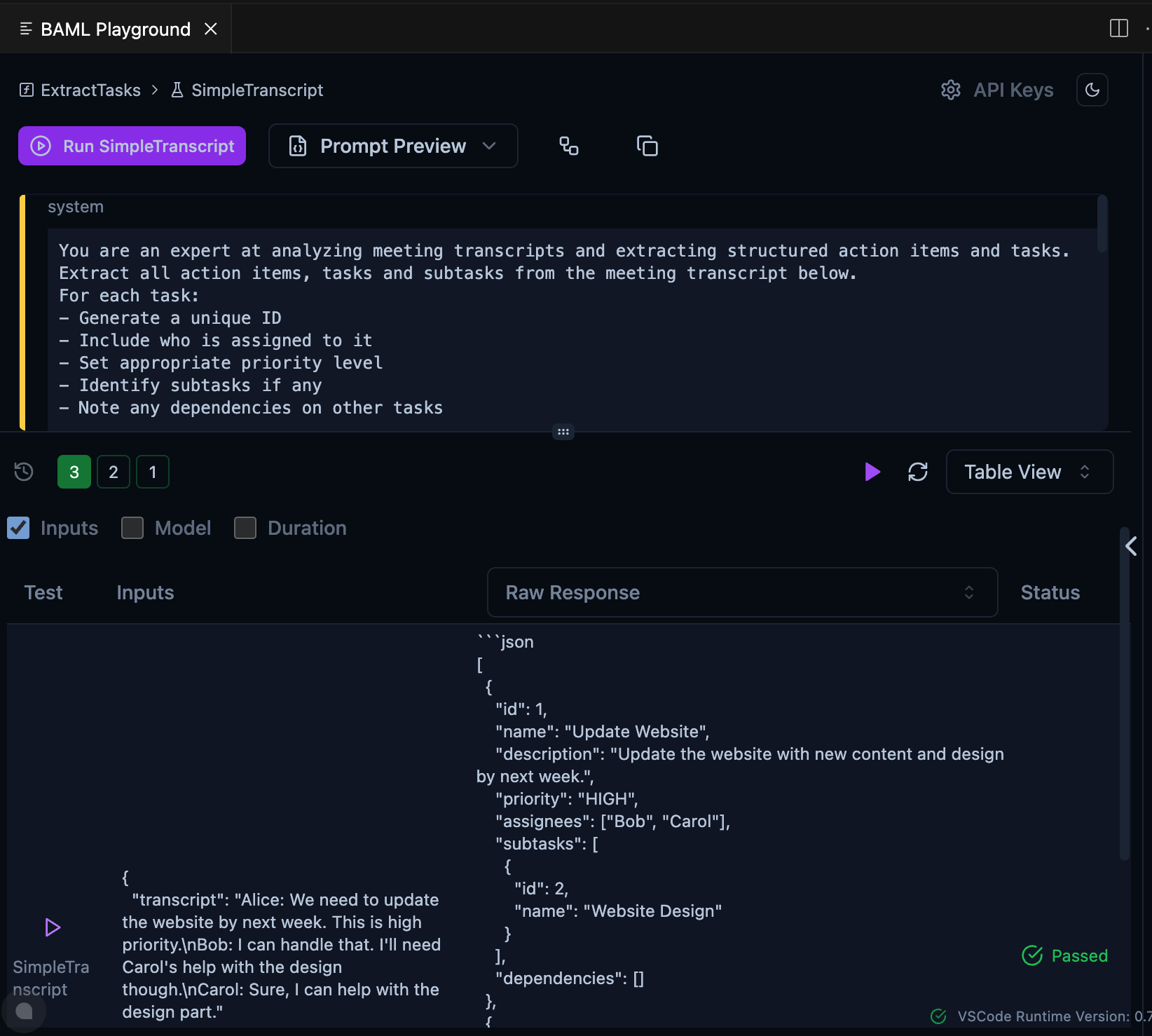This screenshot has height=1036, width=1152.
Task: Click the split editor layout icon
Action: coord(1118,28)
